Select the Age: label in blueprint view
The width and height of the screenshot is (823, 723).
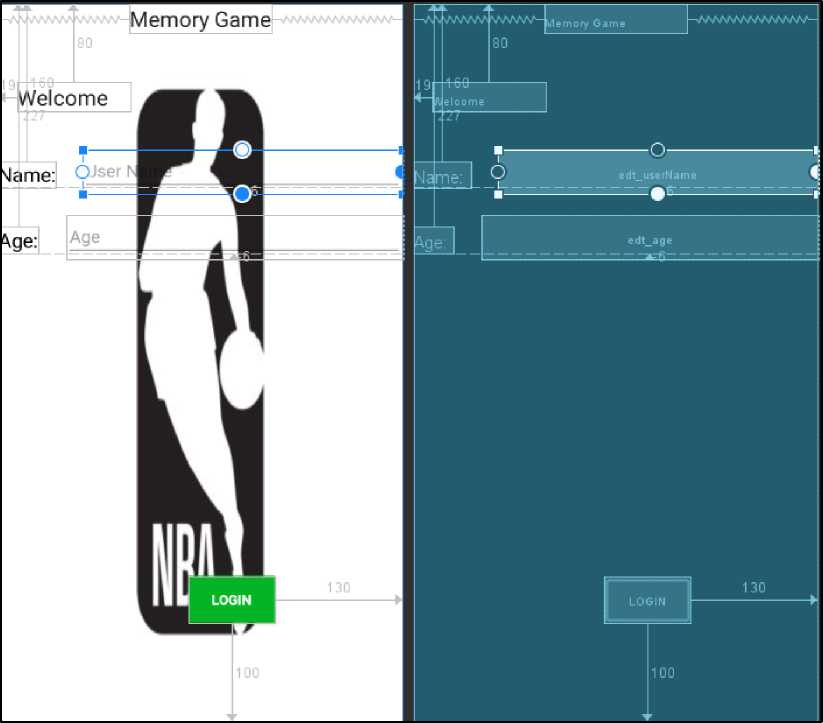434,241
